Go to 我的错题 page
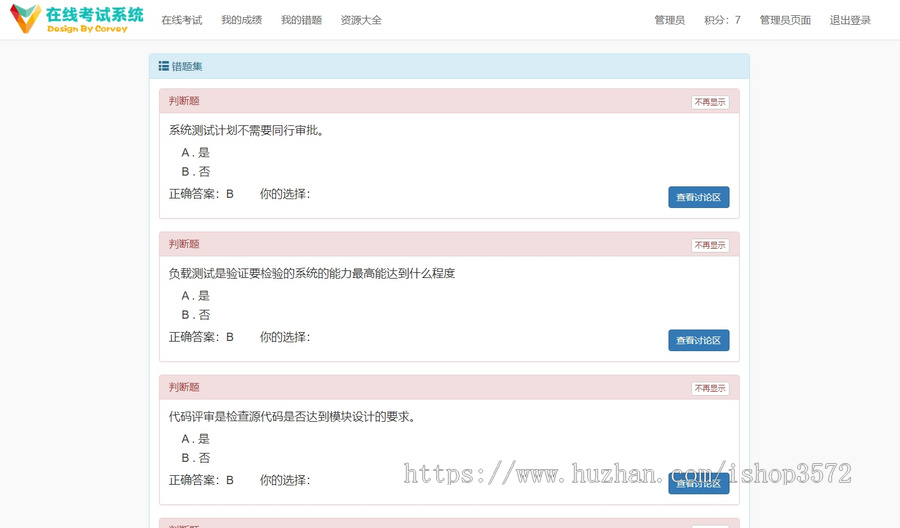 click(x=301, y=20)
